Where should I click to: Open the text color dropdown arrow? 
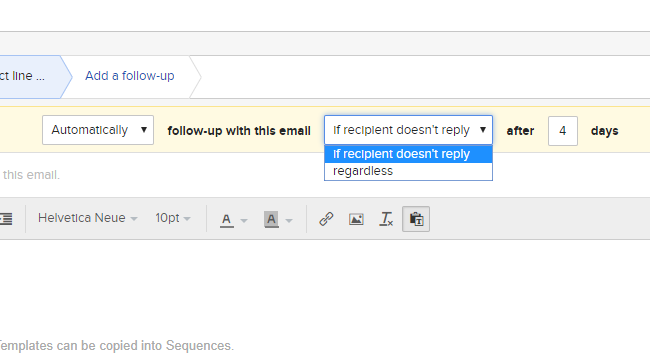click(244, 221)
